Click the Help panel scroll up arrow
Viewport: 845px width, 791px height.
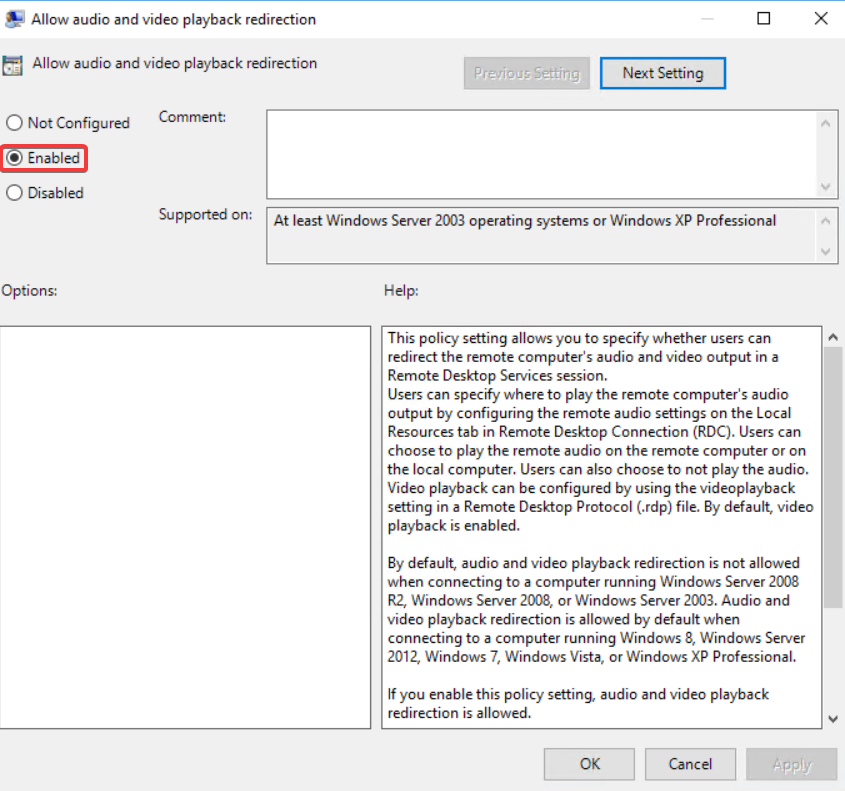pyautogui.click(x=832, y=336)
